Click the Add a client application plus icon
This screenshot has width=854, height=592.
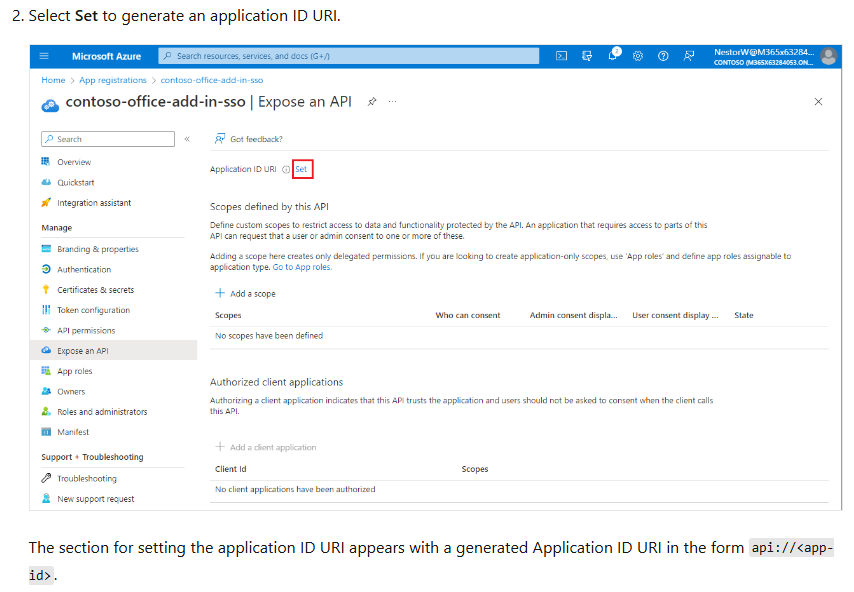pyautogui.click(x=220, y=447)
